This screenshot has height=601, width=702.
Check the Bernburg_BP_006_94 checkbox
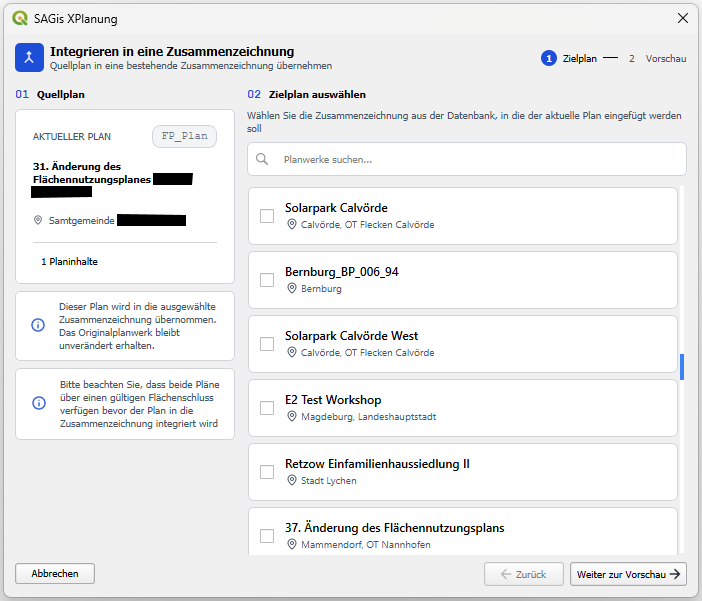[x=267, y=280]
